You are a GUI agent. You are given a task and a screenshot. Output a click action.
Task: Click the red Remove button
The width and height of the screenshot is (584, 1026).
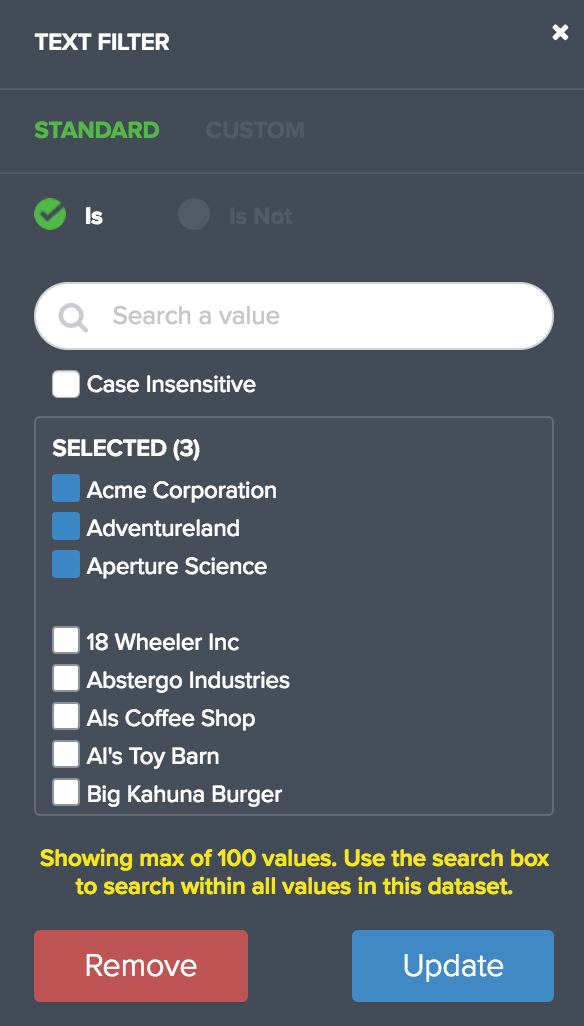tap(141, 966)
